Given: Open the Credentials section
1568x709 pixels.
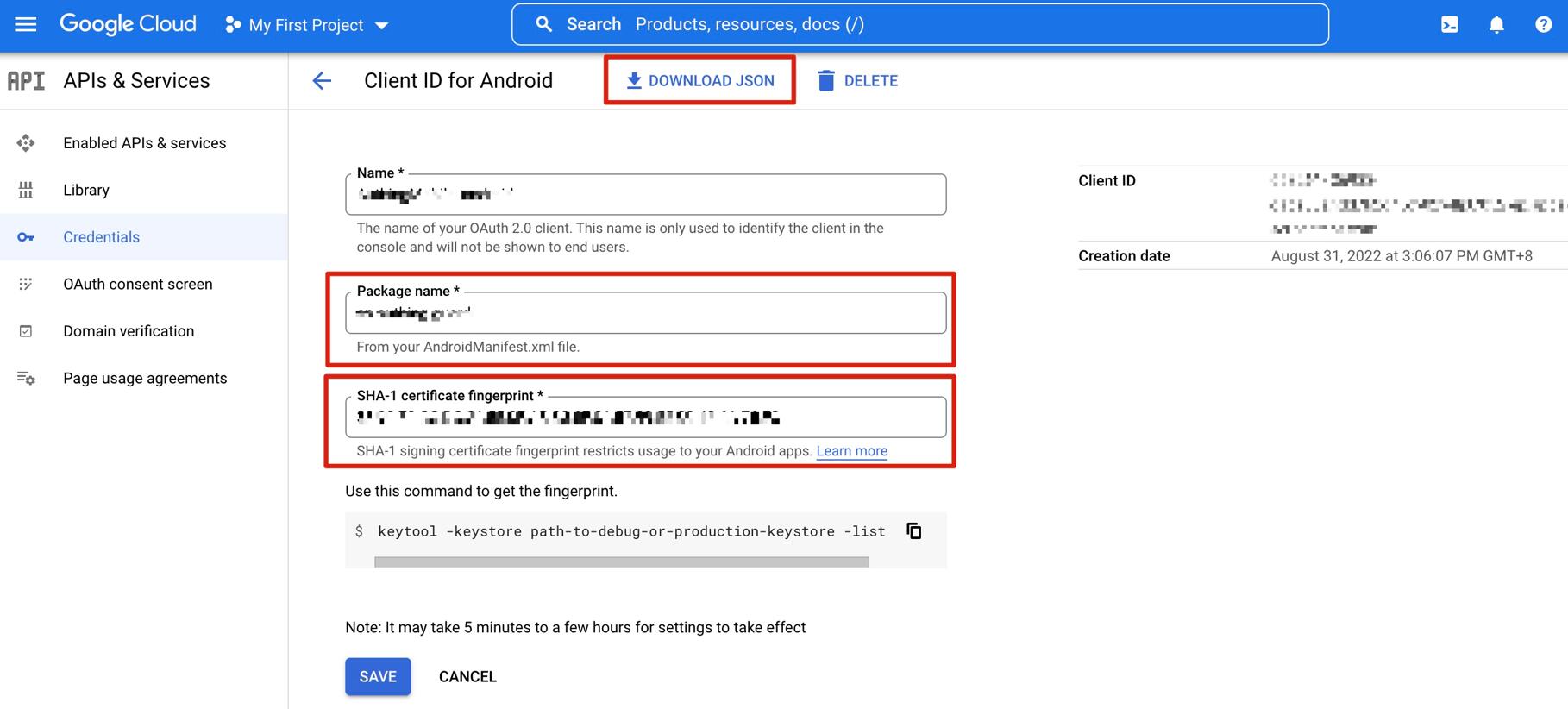Looking at the screenshot, I should [101, 237].
